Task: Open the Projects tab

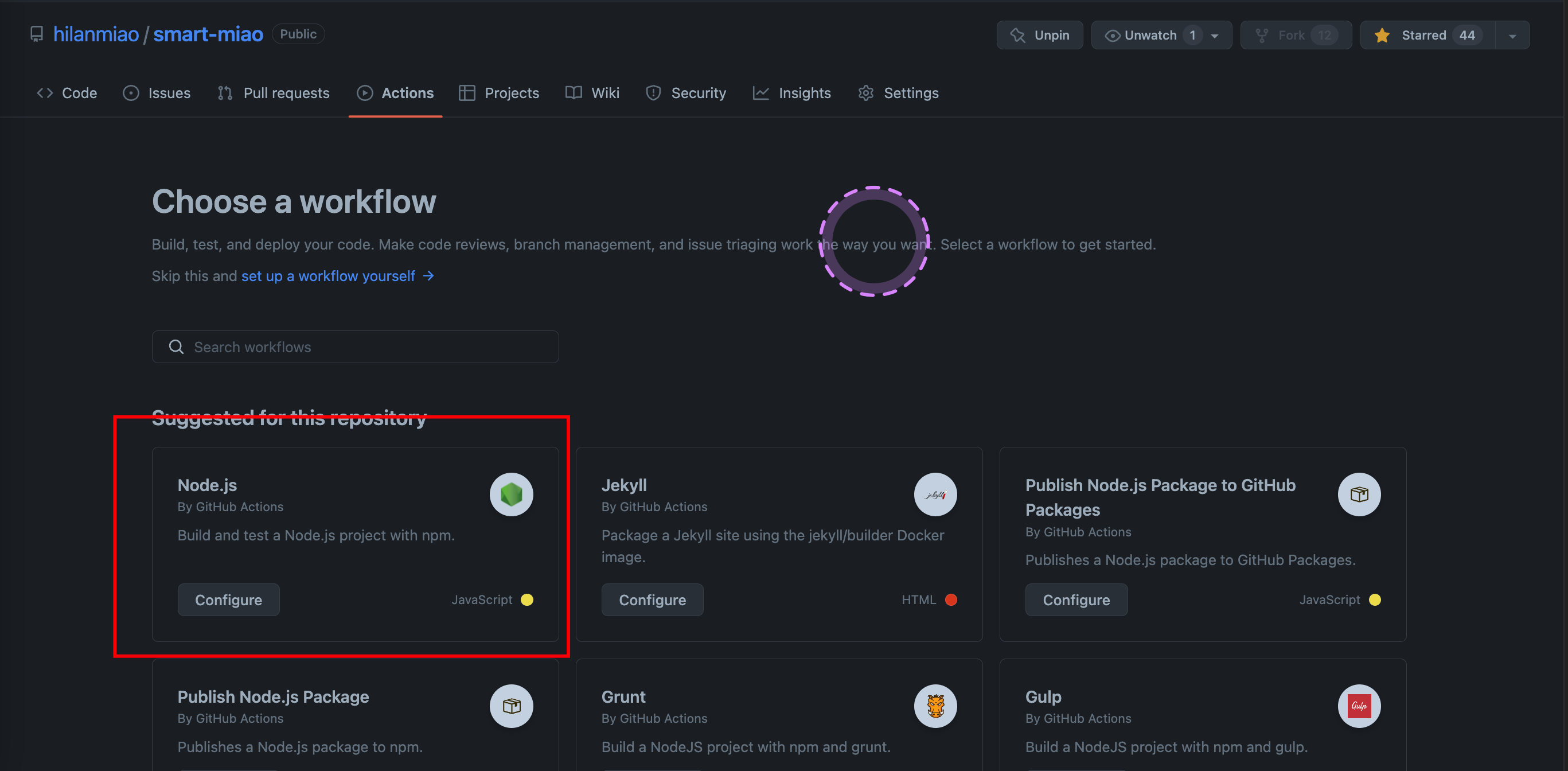Action: (499, 92)
